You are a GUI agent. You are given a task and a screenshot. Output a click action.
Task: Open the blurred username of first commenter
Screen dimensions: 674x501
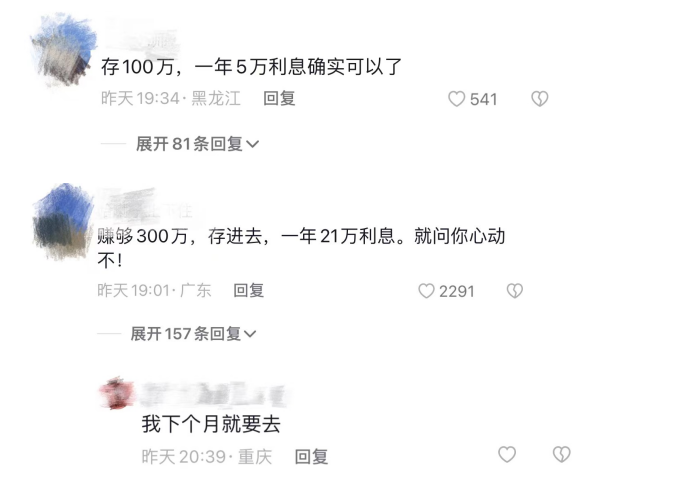(x=142, y=38)
